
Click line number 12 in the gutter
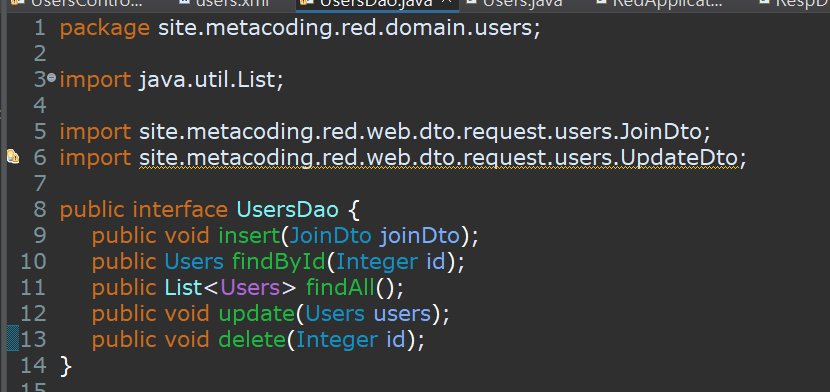coord(33,314)
